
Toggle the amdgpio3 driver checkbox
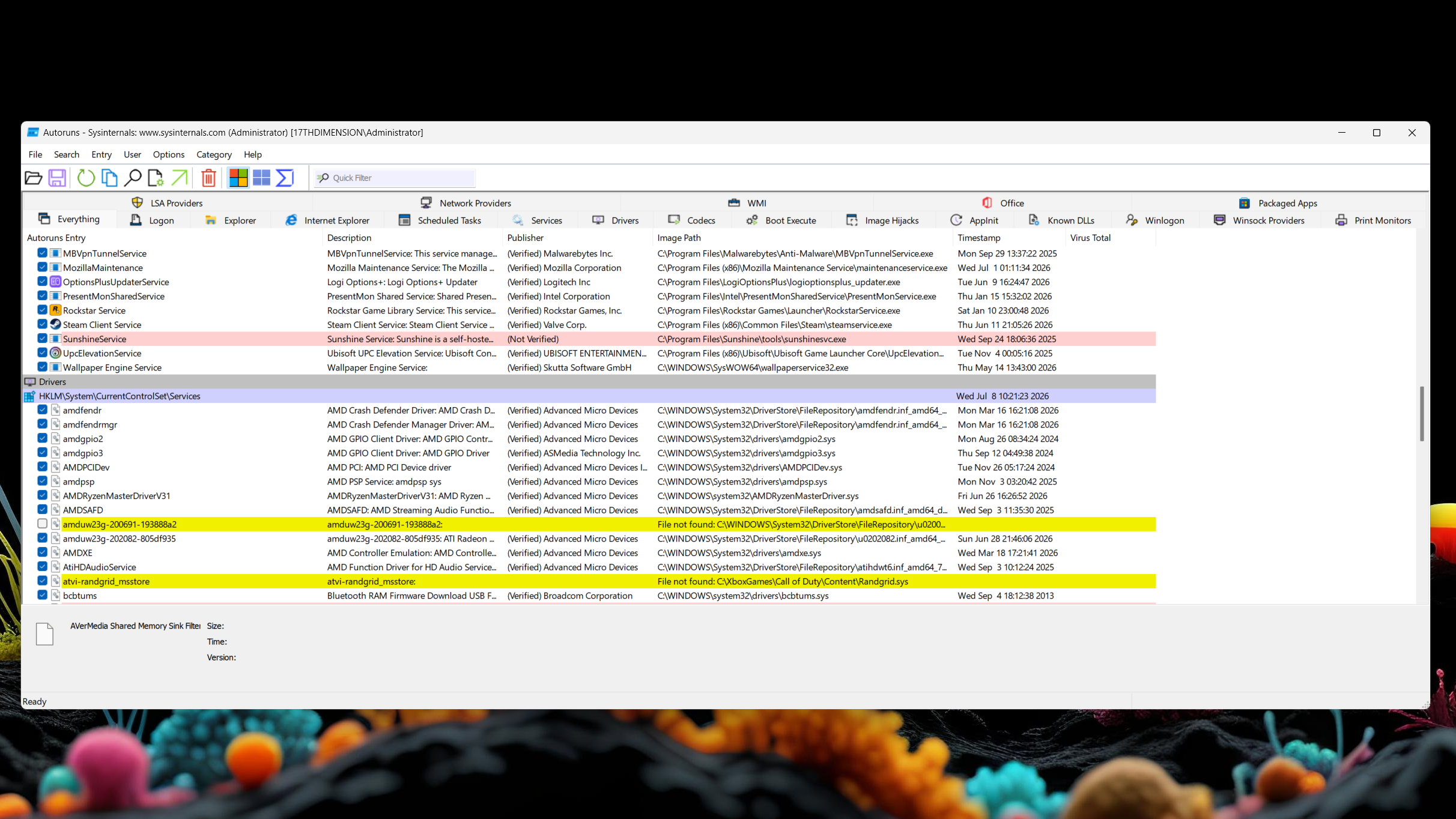point(42,453)
